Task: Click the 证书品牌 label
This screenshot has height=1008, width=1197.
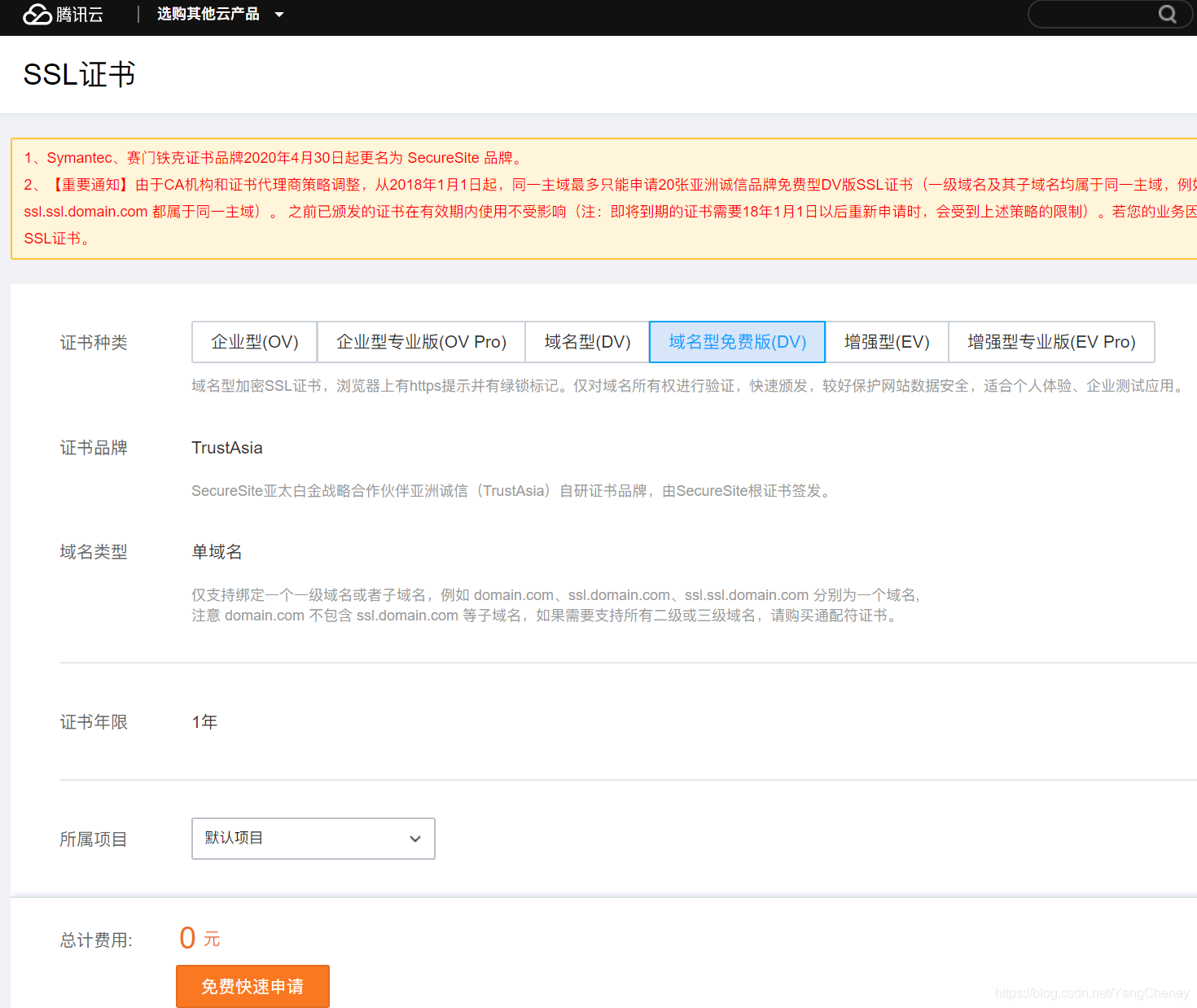Action: point(94,448)
